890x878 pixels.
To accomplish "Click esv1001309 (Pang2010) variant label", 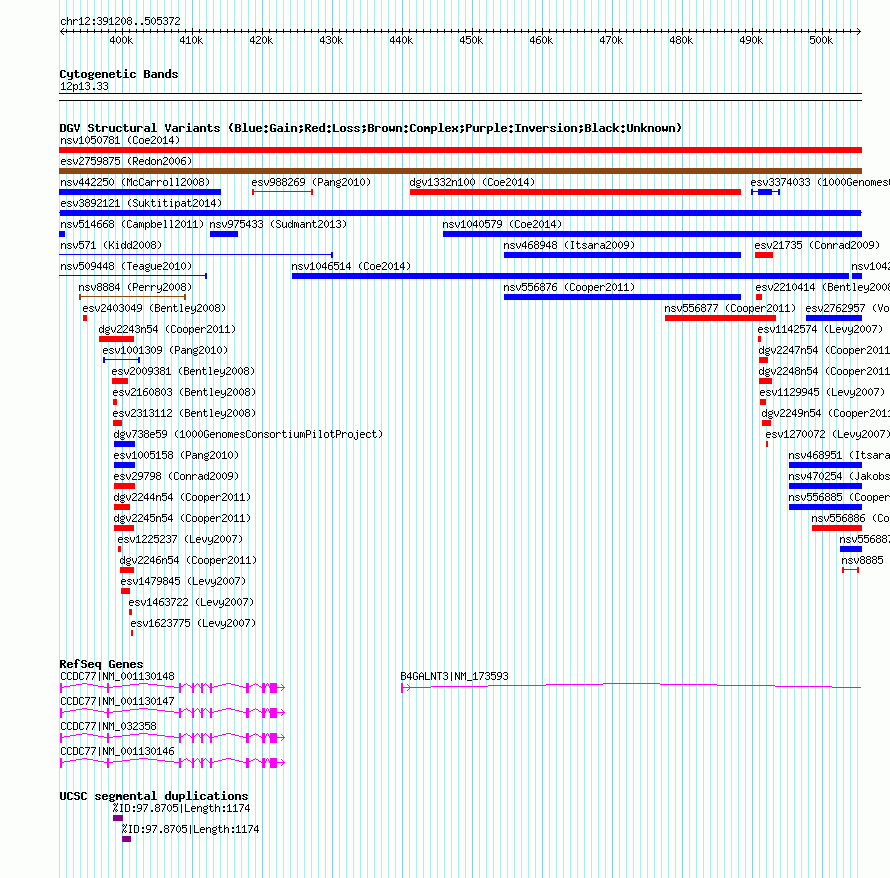I will 165,350.
